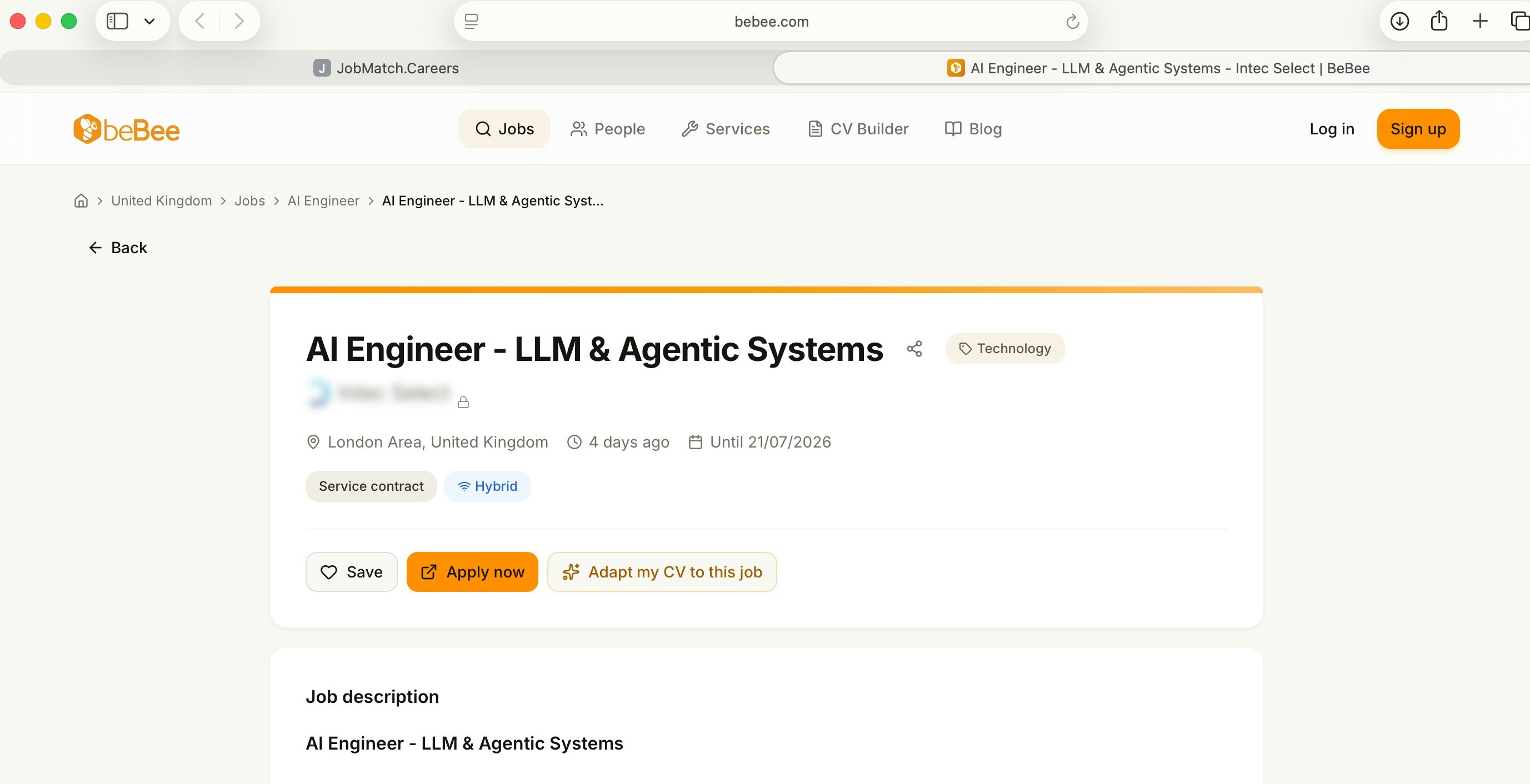Click the location pin icon
The height and width of the screenshot is (784, 1530).
point(313,442)
